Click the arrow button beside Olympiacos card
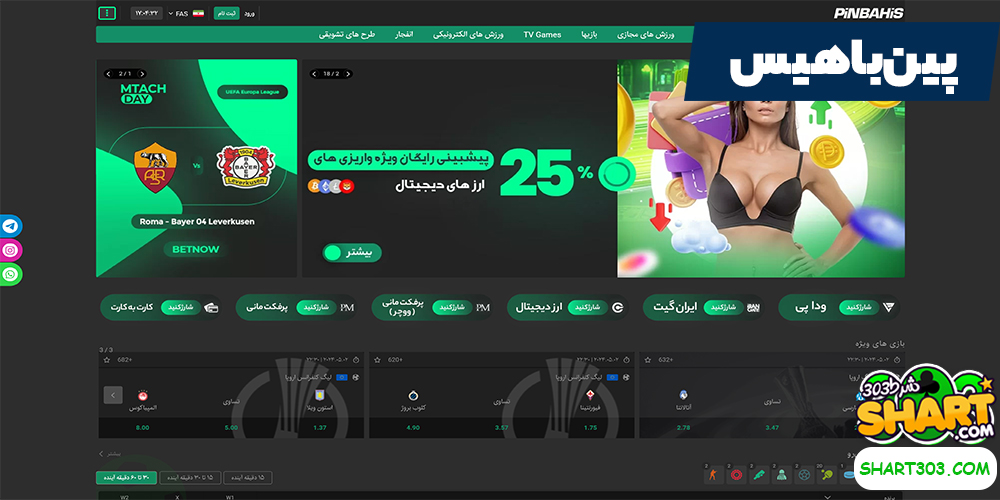 (113, 395)
